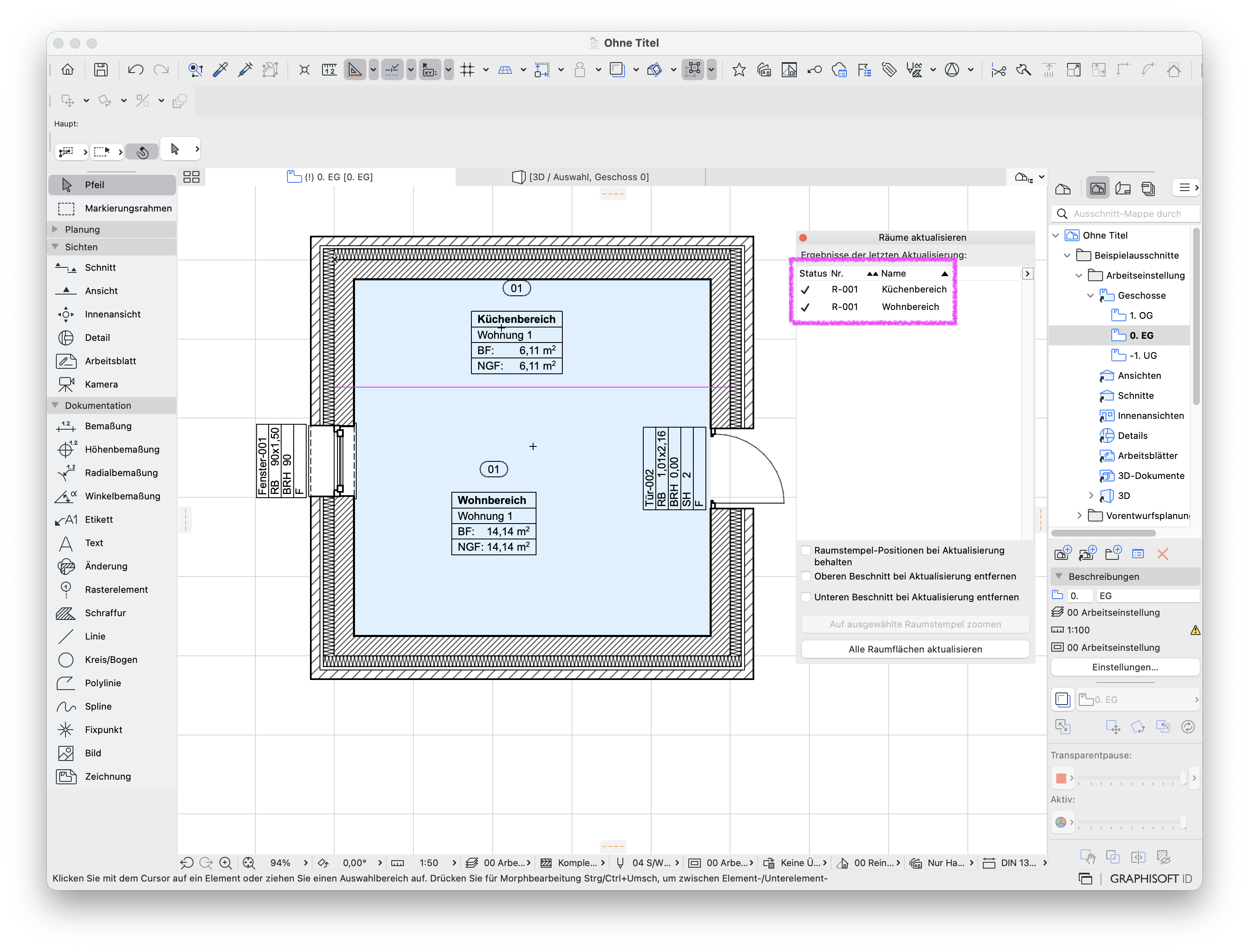This screenshot has height=952, width=1249.
Task: Select the Höhenbemaßung tool icon
Action: coord(66,449)
